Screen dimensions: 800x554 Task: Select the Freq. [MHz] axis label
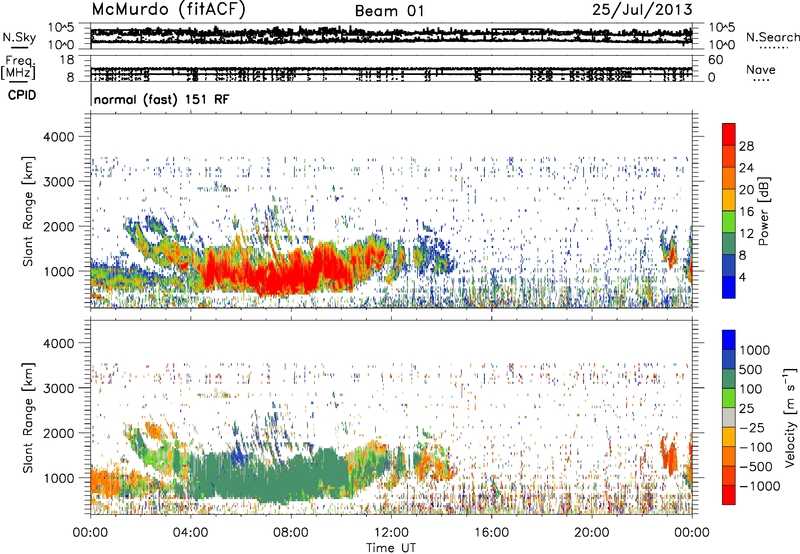[19, 67]
